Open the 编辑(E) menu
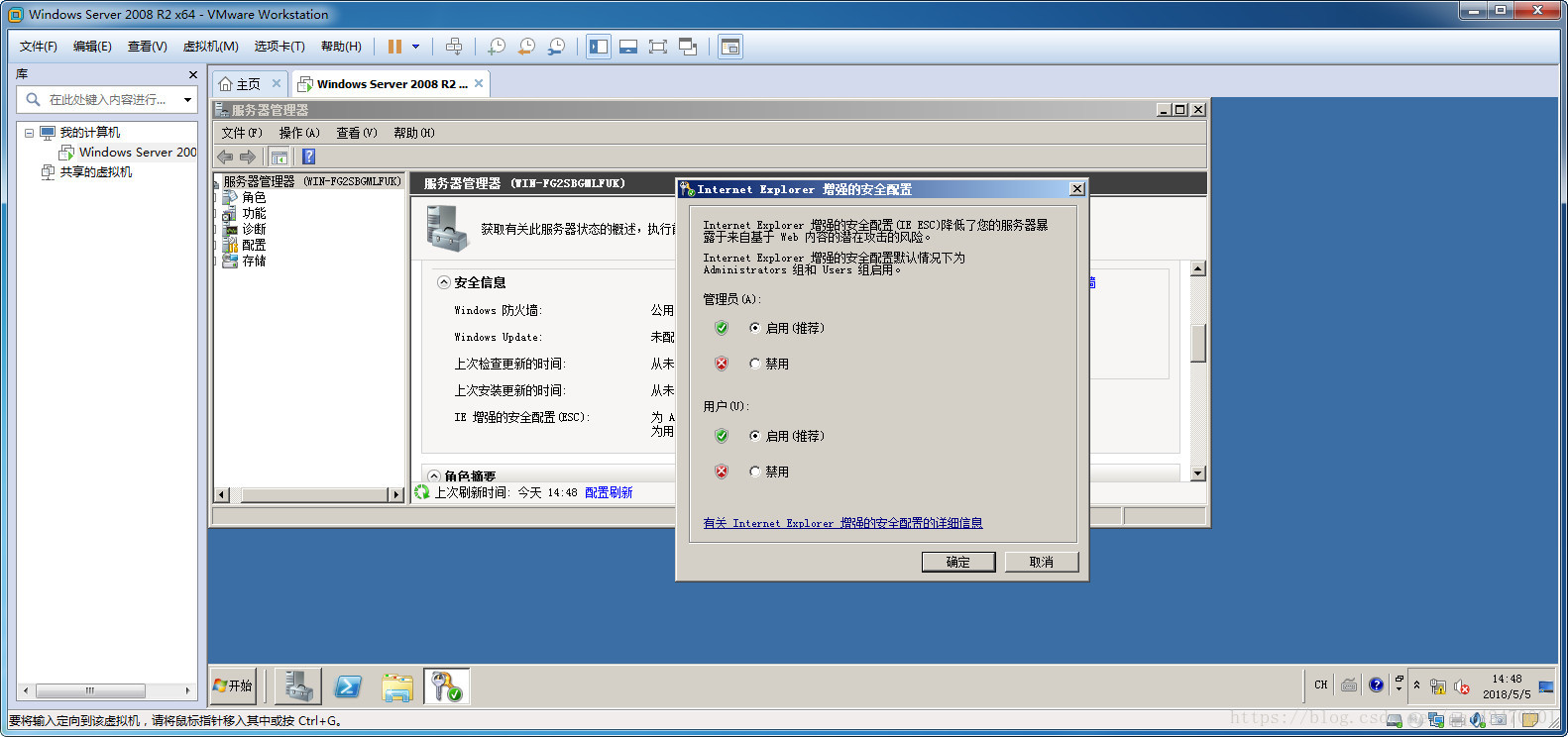The height and width of the screenshot is (737, 1568). (x=92, y=47)
